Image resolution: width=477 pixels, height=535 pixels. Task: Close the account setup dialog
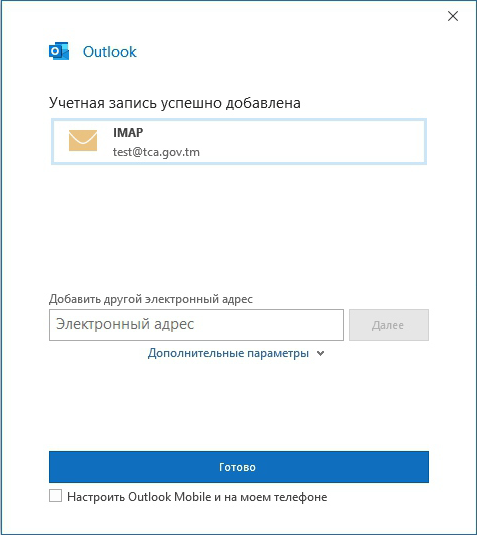tap(453, 16)
